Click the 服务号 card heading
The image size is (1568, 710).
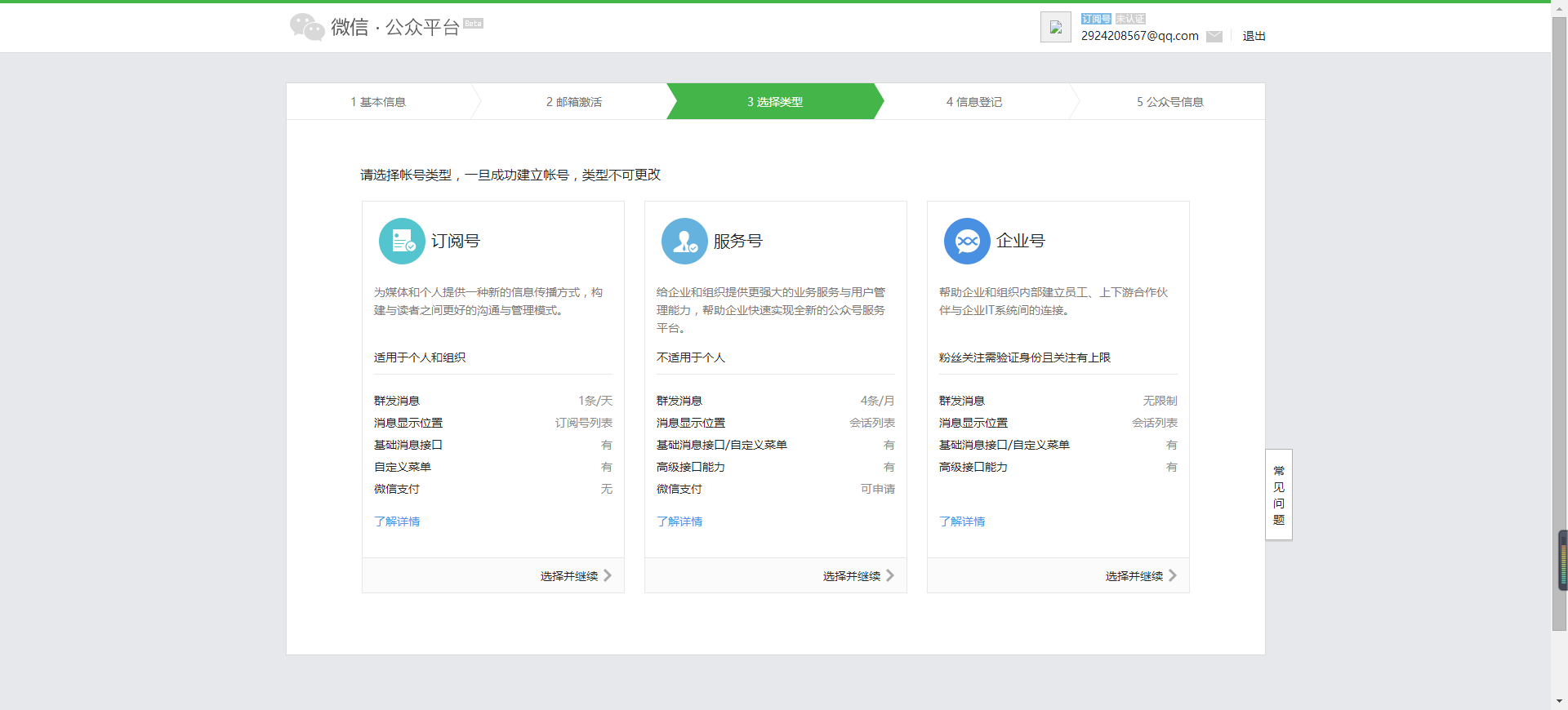(738, 241)
